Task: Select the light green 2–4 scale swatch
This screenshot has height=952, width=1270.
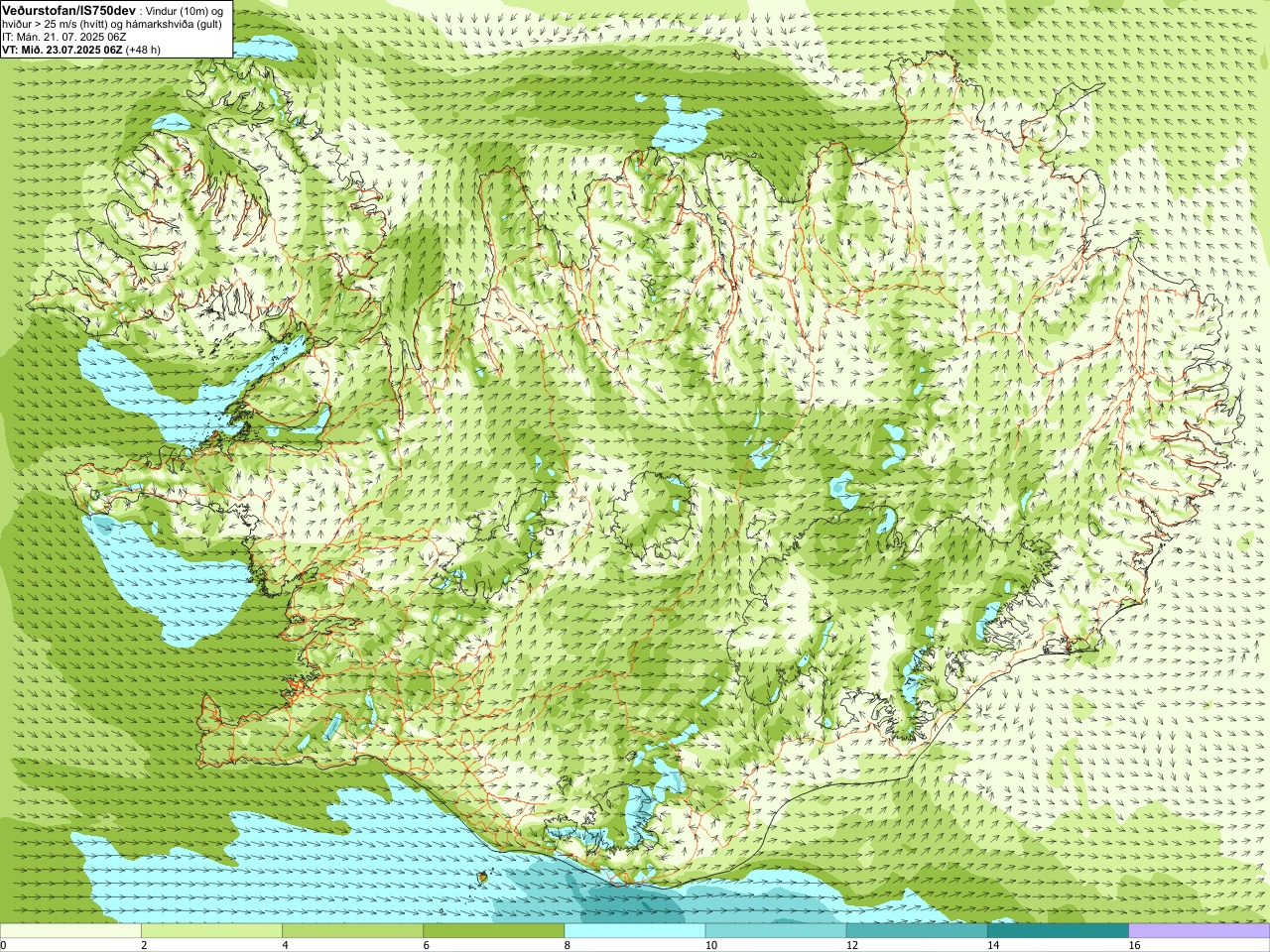Action: 211,931
